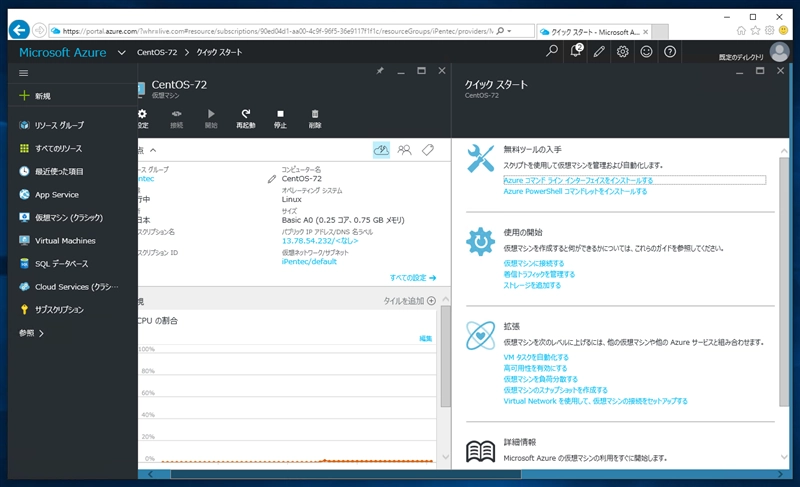Screen dimensions: 800x487
Task: Pin the CentOS-72 blade
Action: [380, 71]
